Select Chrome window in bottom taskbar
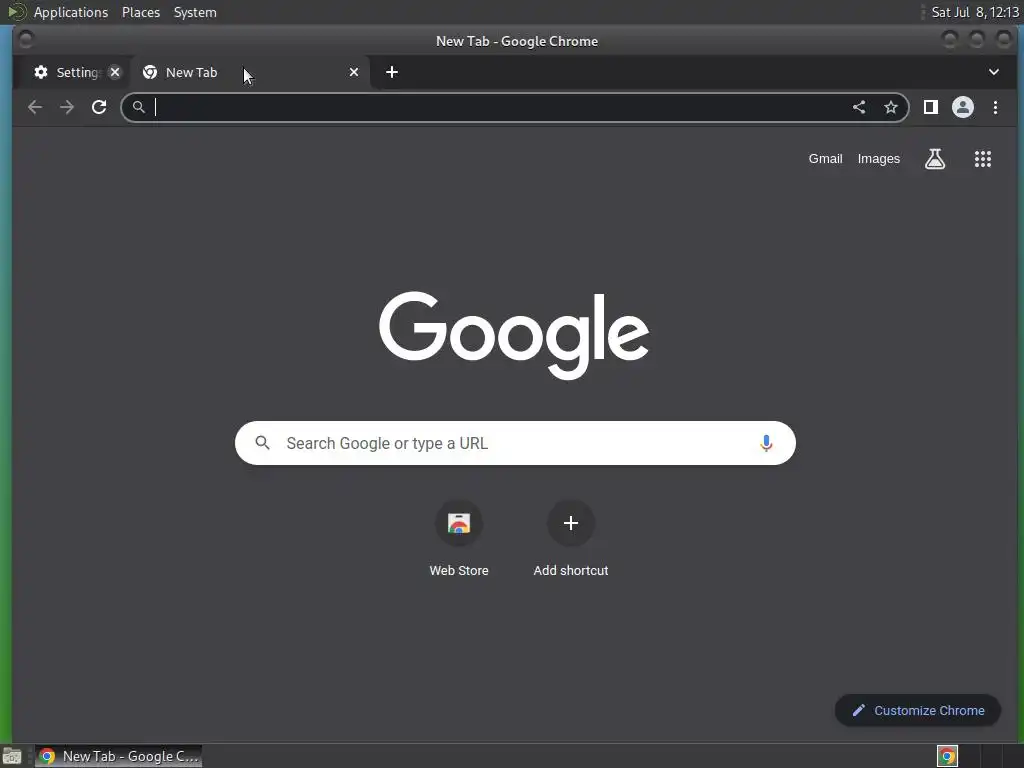Screen dimensions: 1024x768 pyautogui.click(x=118, y=756)
